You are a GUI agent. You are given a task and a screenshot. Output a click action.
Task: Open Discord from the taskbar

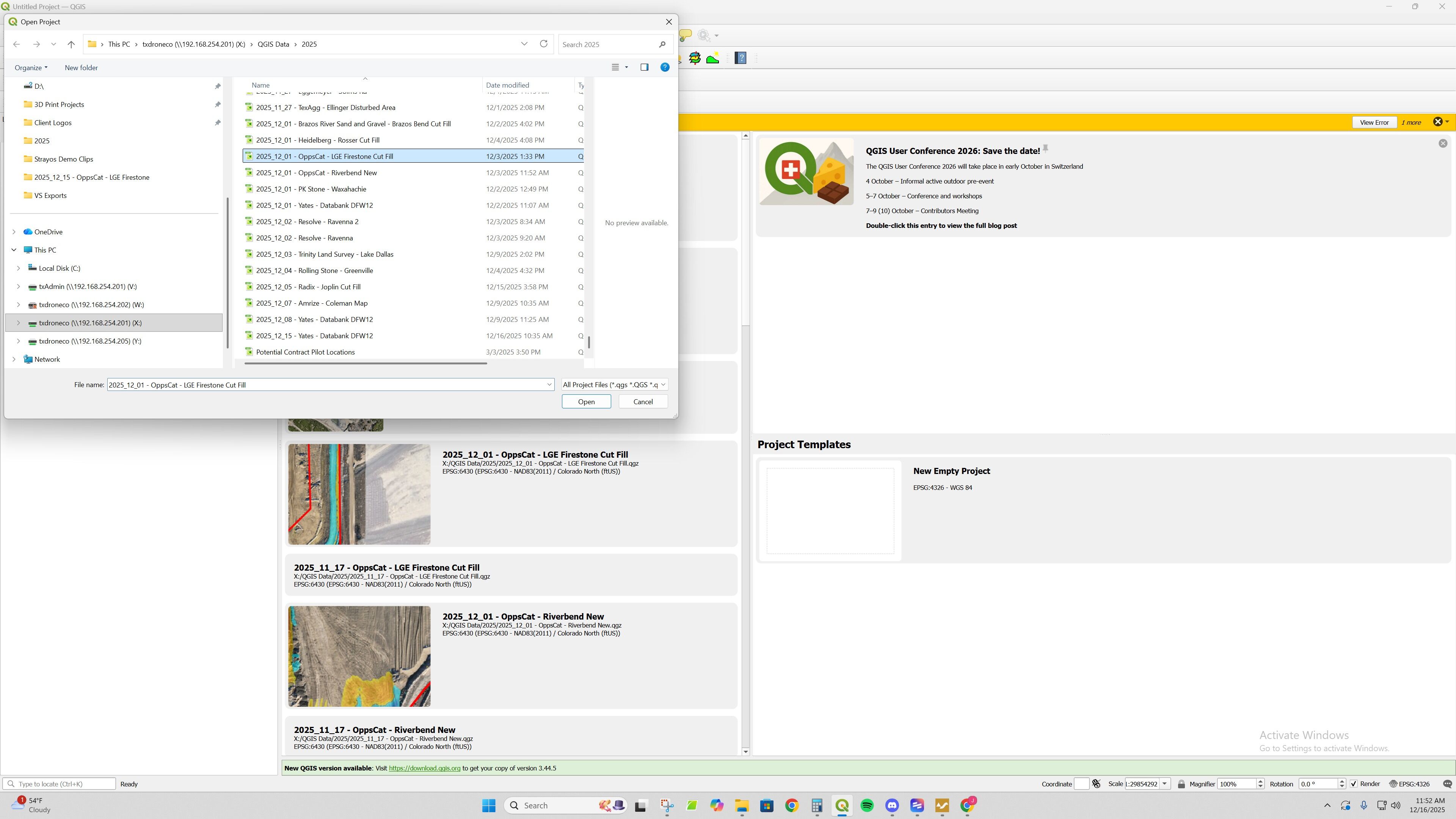tap(892, 805)
